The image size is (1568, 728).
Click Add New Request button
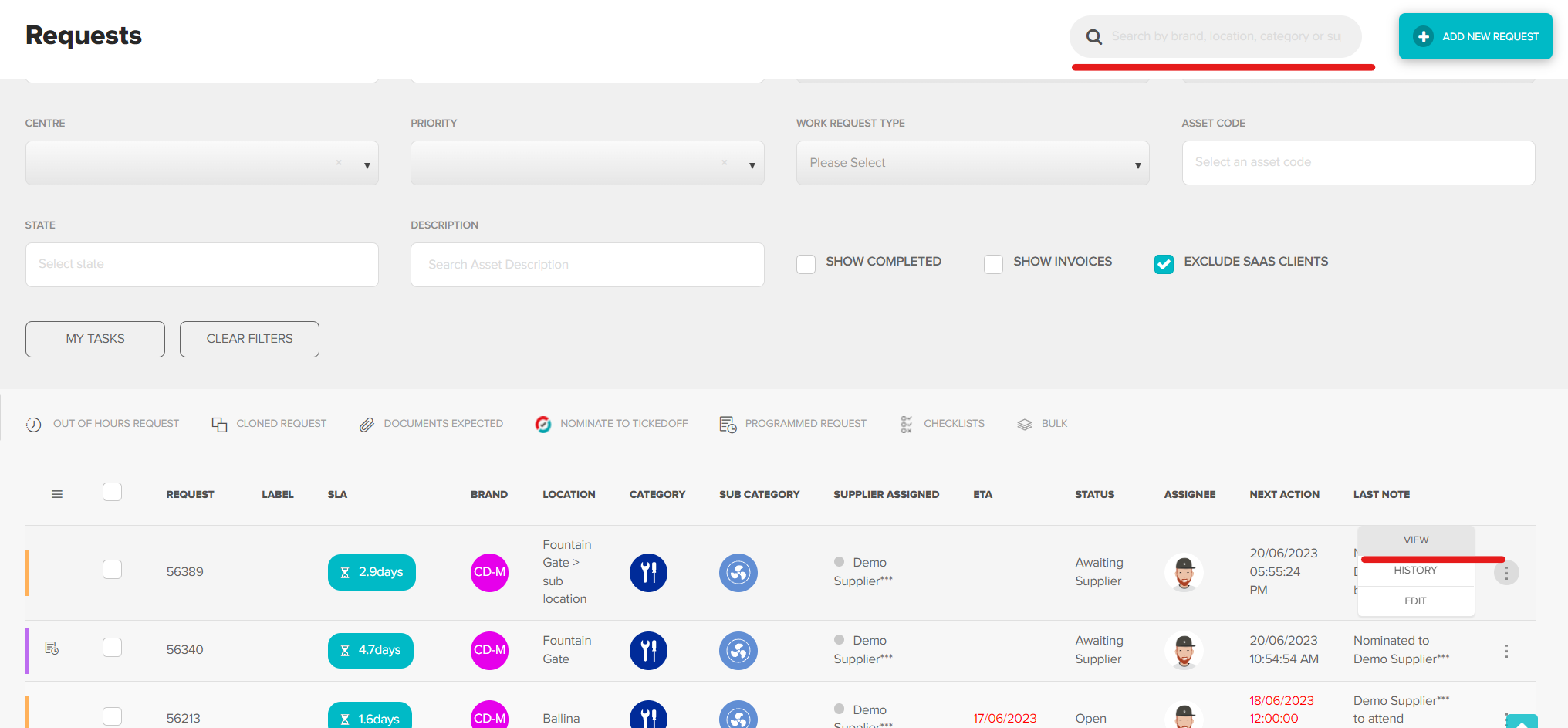(x=1475, y=36)
